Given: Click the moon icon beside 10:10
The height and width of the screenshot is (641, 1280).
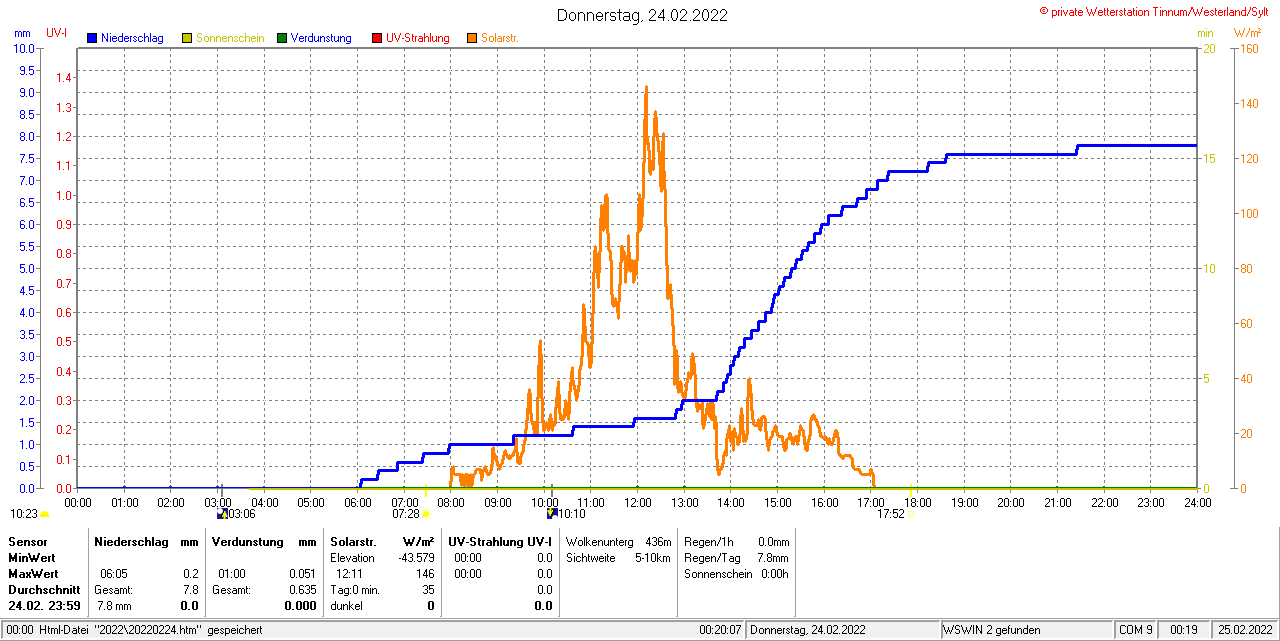Looking at the screenshot, I should pos(551,513).
